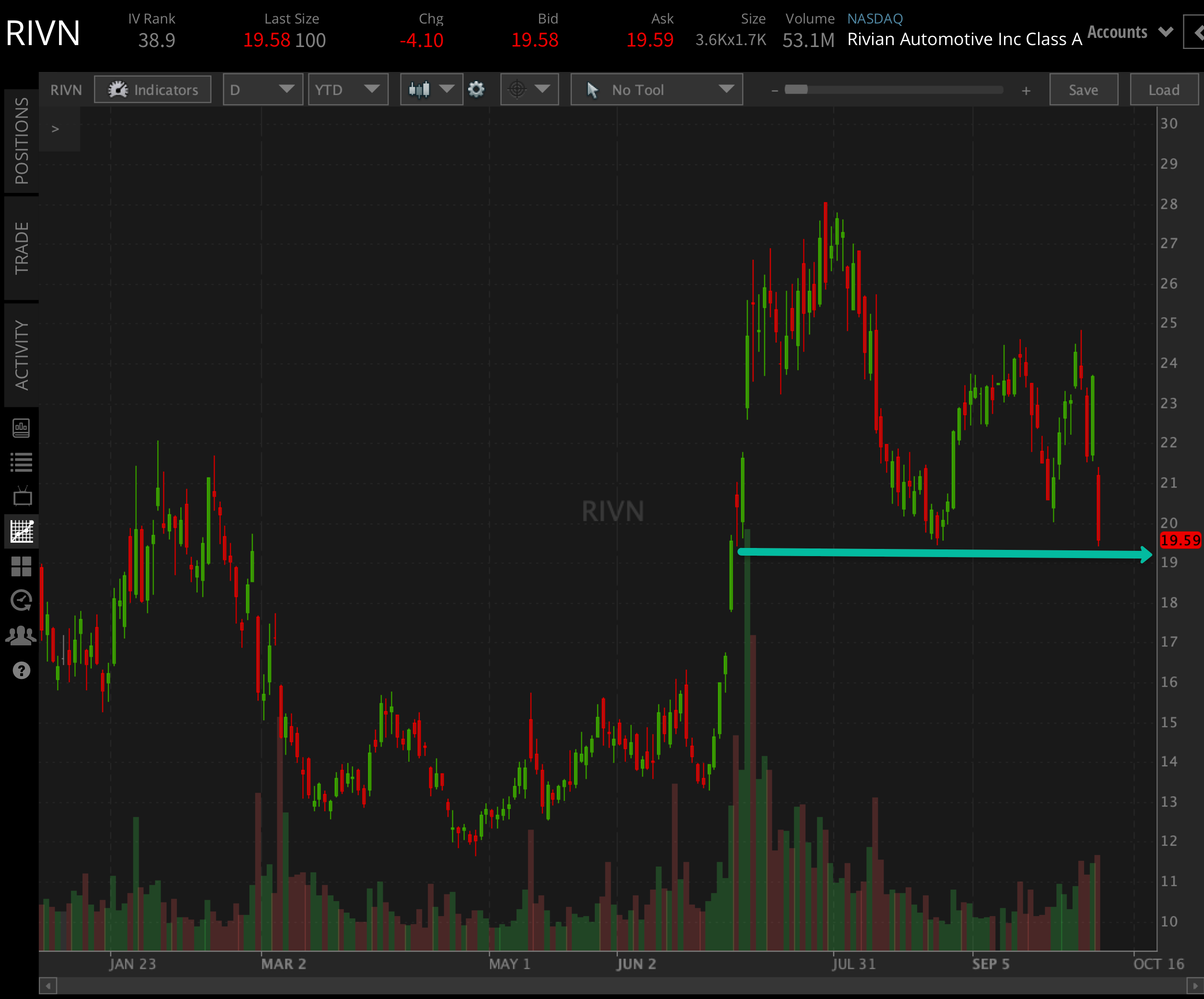
Task: Open the crosshair cursor options
Action: point(529,89)
